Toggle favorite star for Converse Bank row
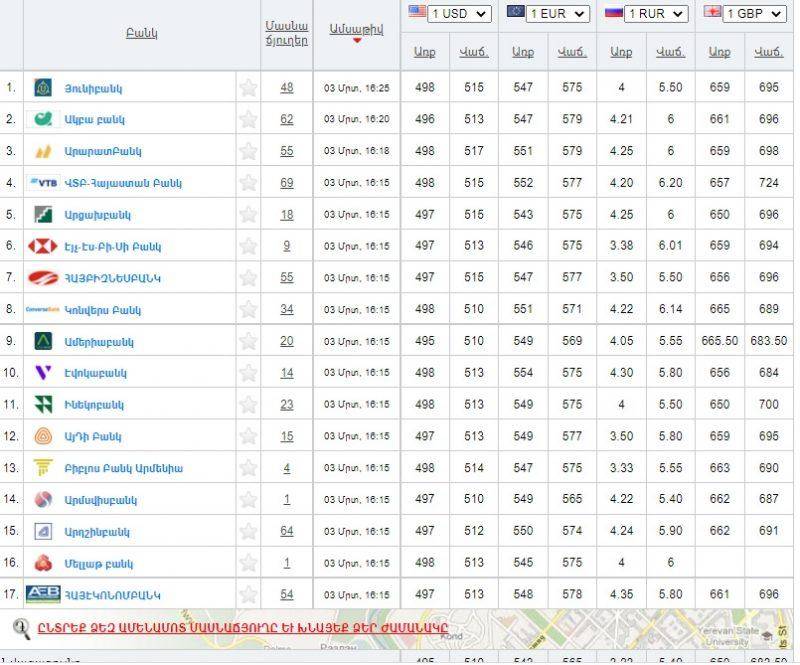800x665 pixels. tap(248, 310)
